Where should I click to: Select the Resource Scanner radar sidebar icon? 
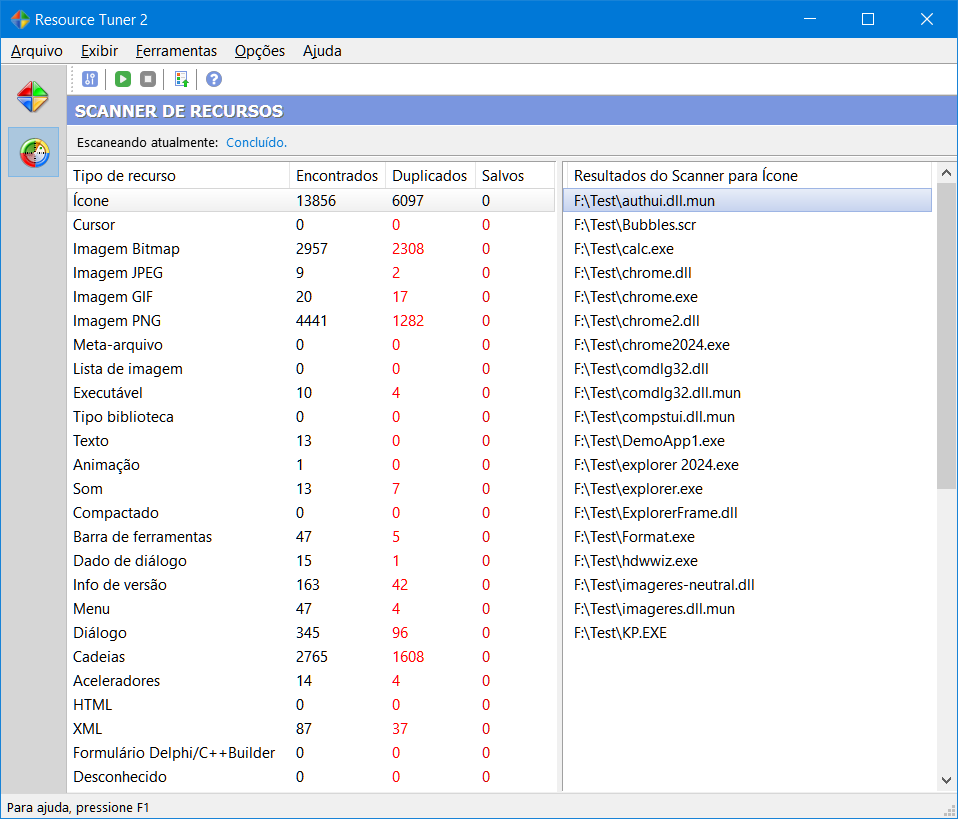point(33,152)
